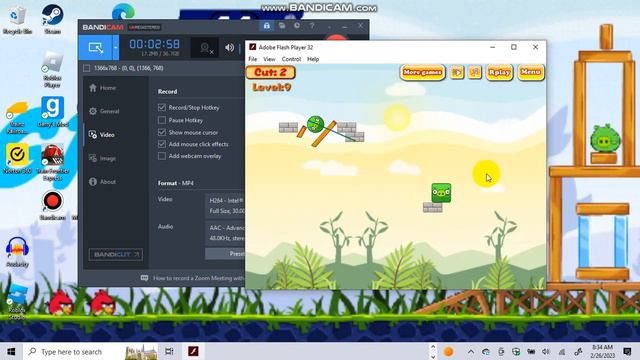640x360 pixels.
Task: Open Steam desktop icon
Action: coord(53,19)
